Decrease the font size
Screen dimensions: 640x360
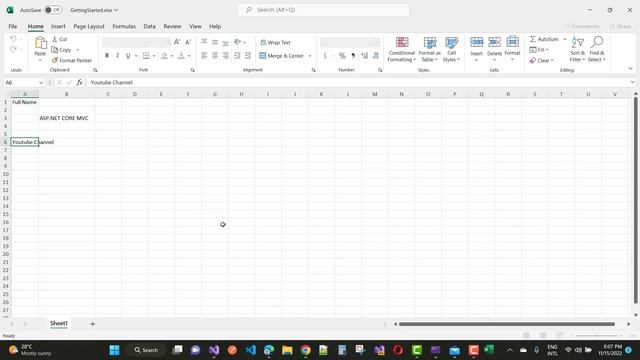click(x=188, y=42)
